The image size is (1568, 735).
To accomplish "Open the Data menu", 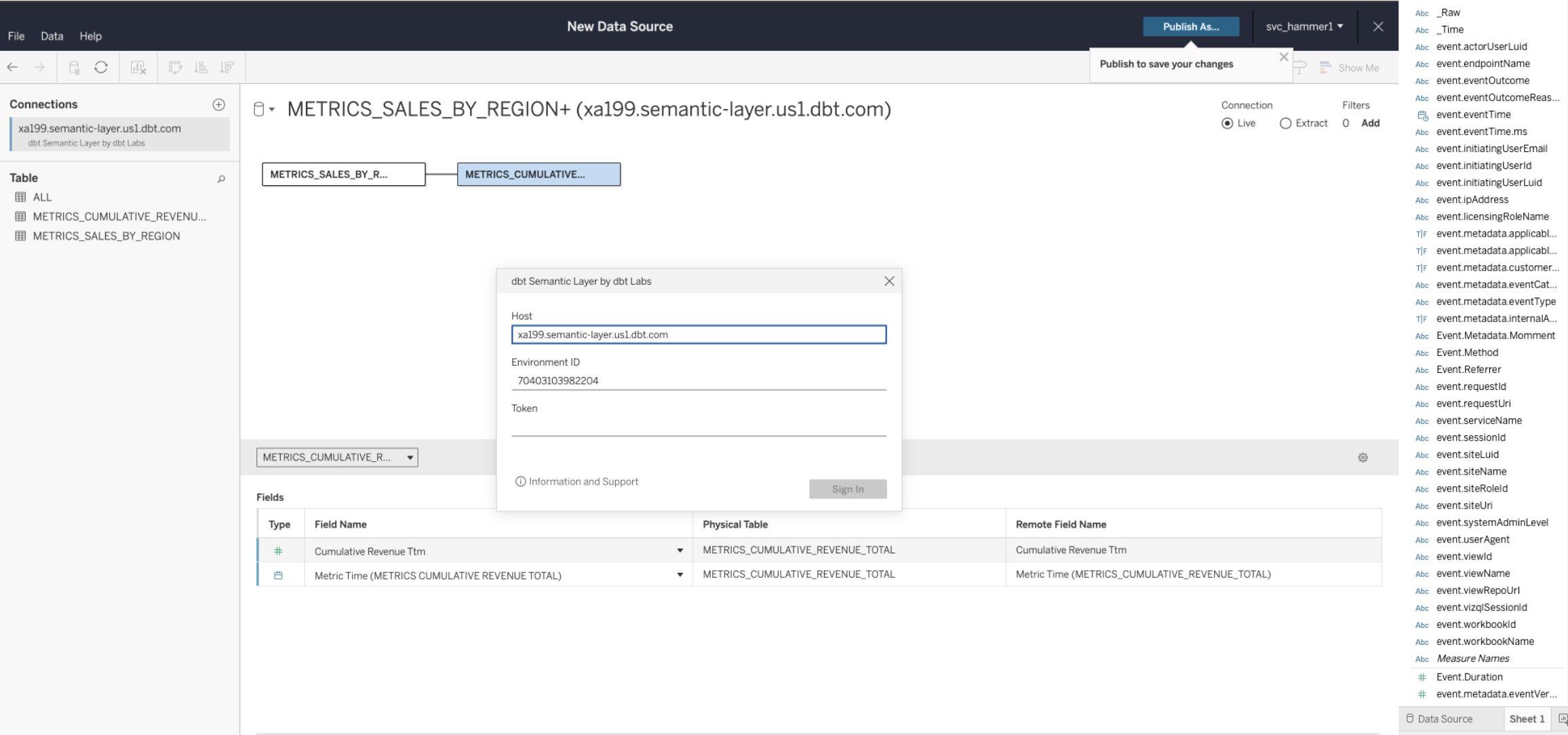I will click(52, 36).
